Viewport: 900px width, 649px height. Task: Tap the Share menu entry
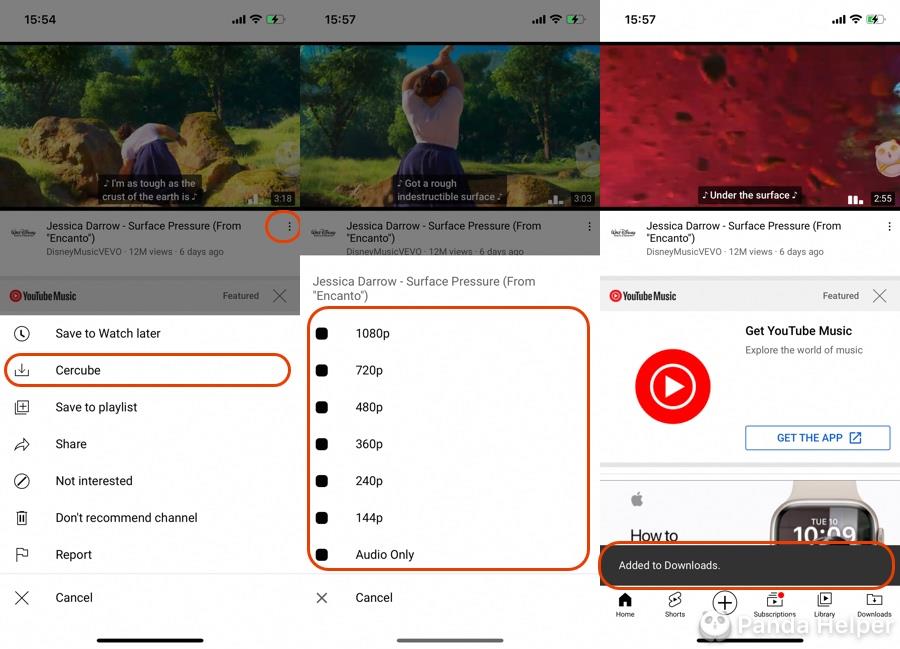coord(150,444)
